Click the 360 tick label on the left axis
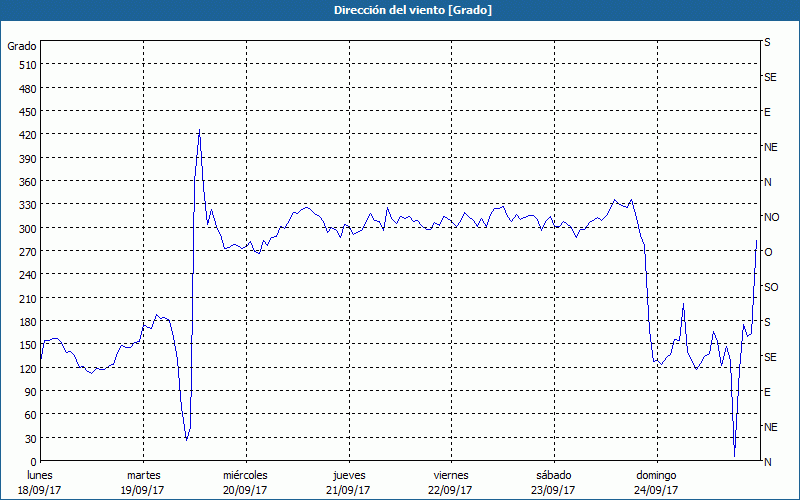Screen dimensions: 800x500 click(26, 182)
